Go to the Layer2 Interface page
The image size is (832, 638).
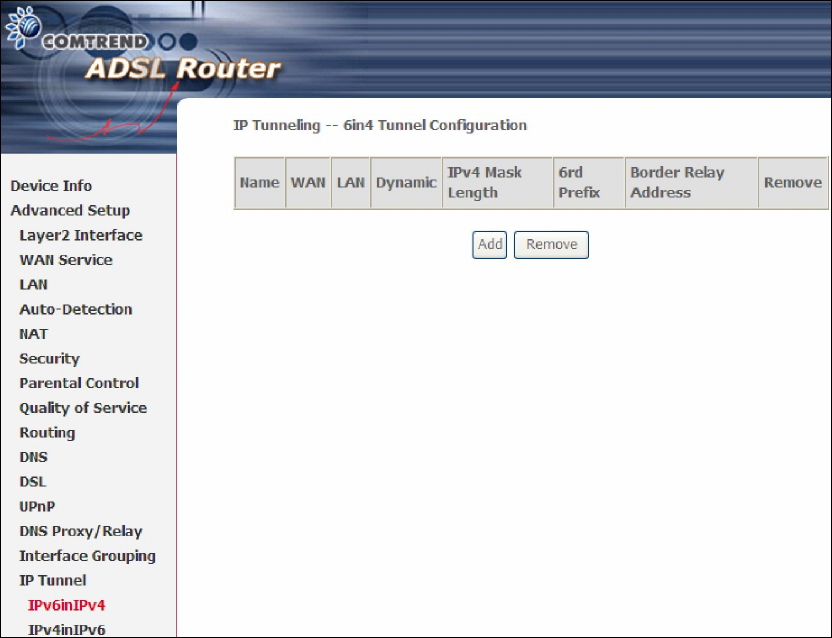[x=81, y=235]
